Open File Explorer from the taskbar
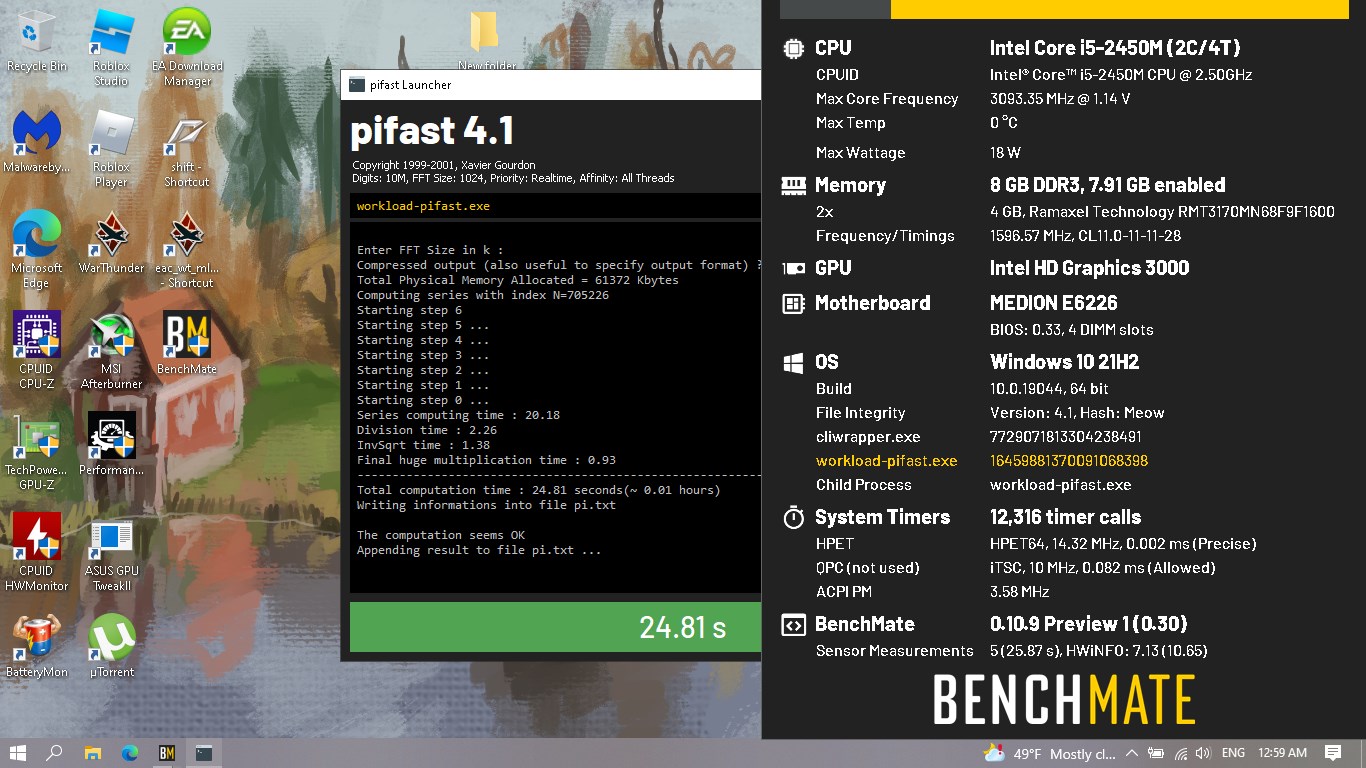This screenshot has width=1366, height=768. pyautogui.click(x=92, y=753)
